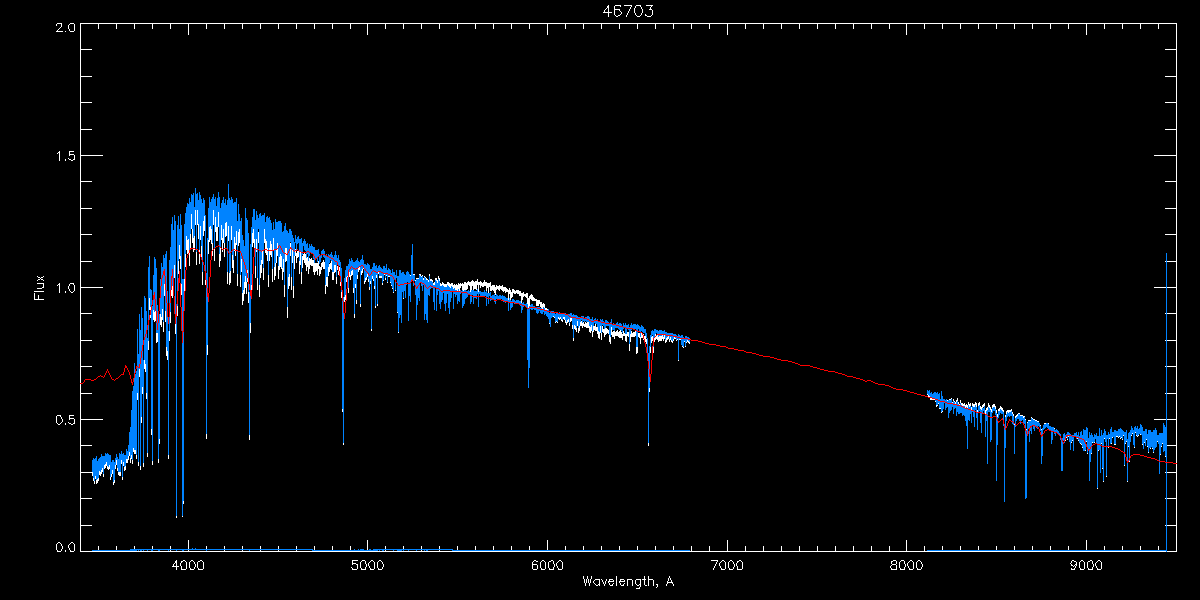Screen dimensions: 1200x600
Task: Click the 2.0 flux tick label
Action: point(65,28)
